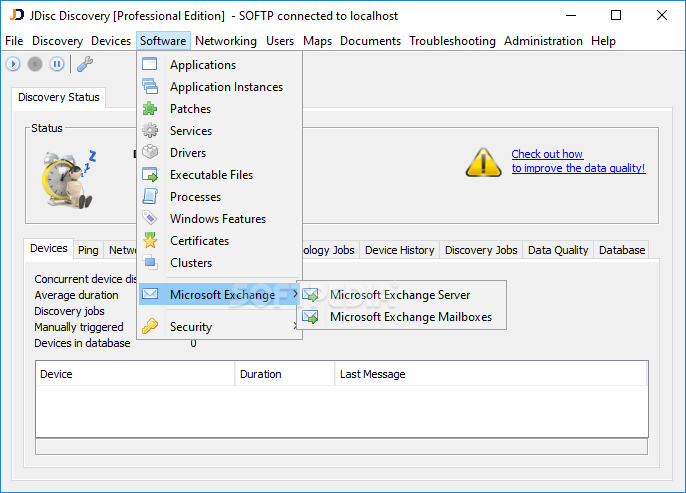686x493 pixels.
Task: Click the Device column header
Action: 135,374
